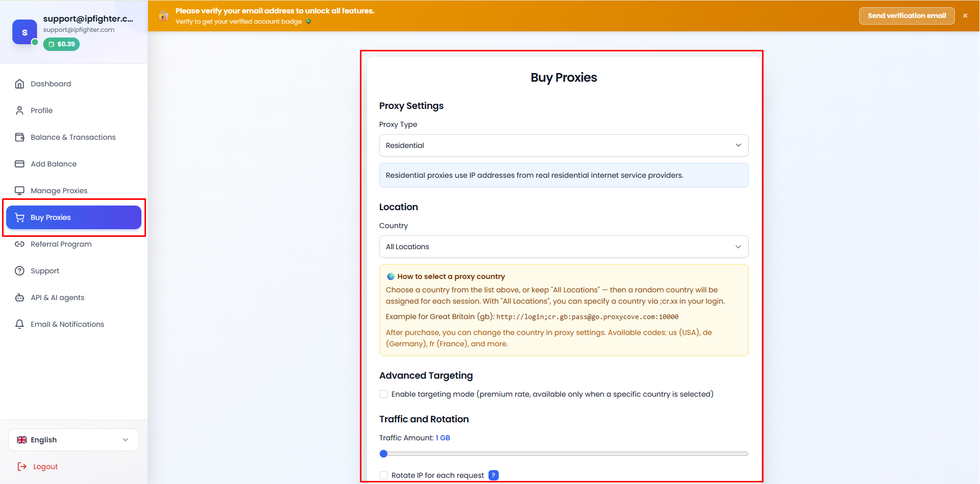Open Referral Program page

[x=74, y=245]
